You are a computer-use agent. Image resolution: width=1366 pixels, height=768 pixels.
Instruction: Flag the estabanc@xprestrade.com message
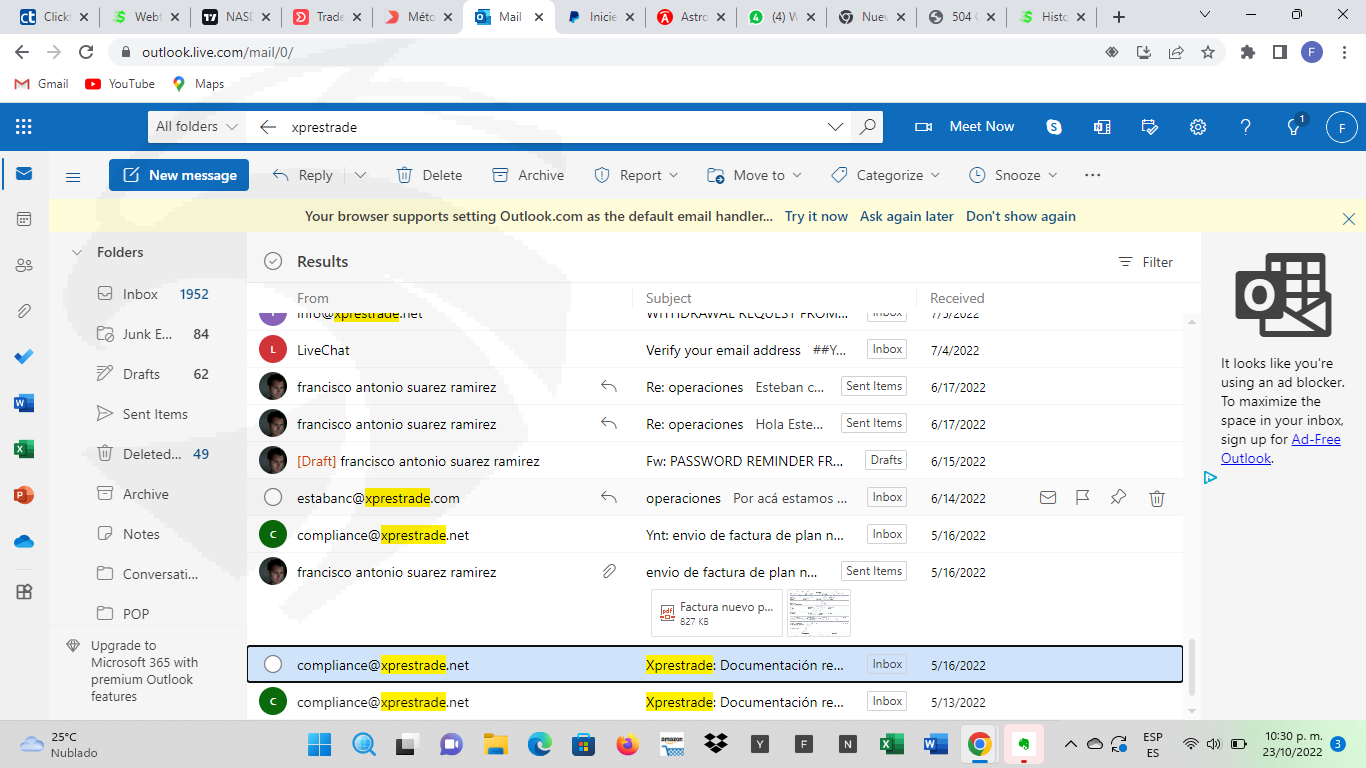click(1082, 498)
